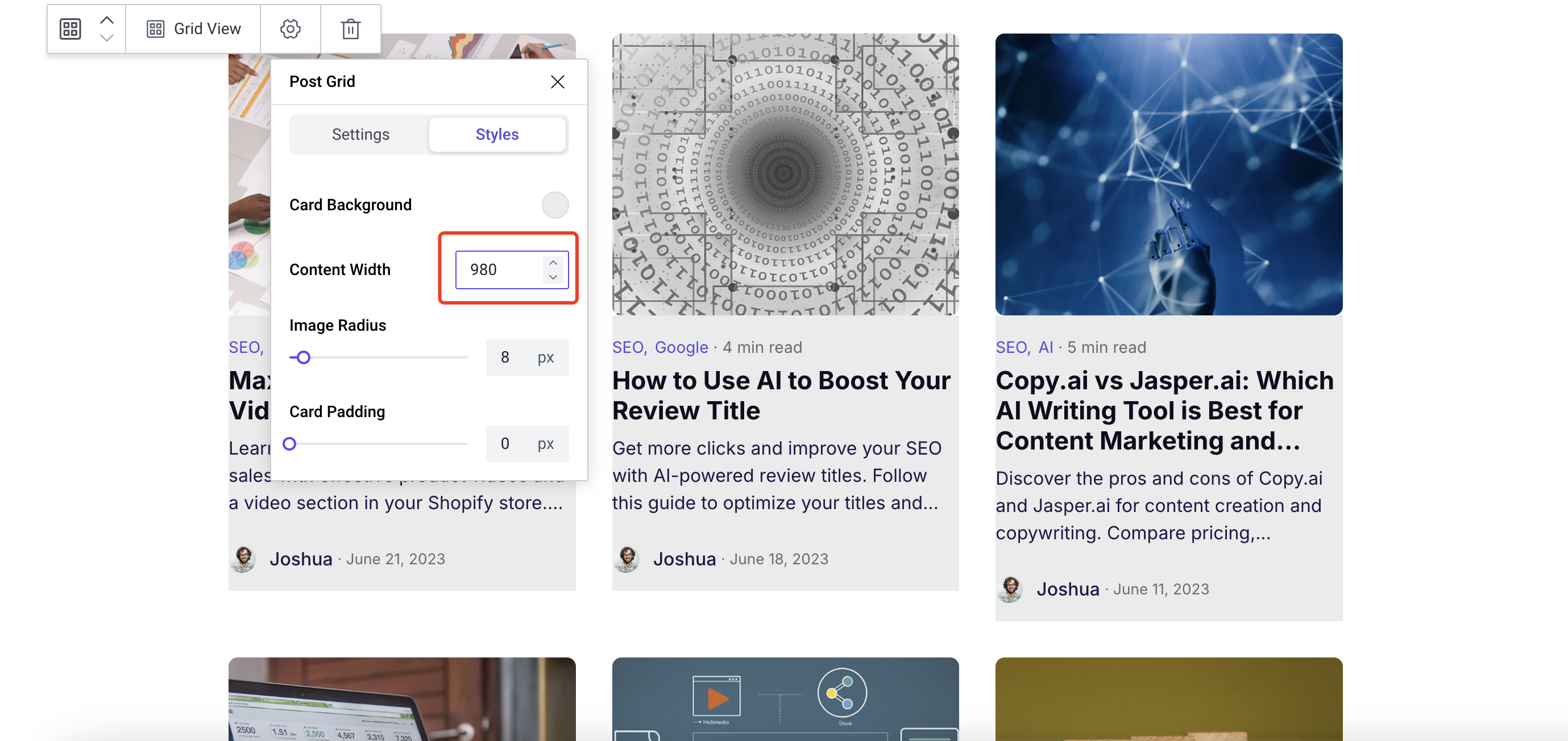Screen dimensions: 1568x741
Task: Open the Post Grid settings gear
Action: (290, 27)
